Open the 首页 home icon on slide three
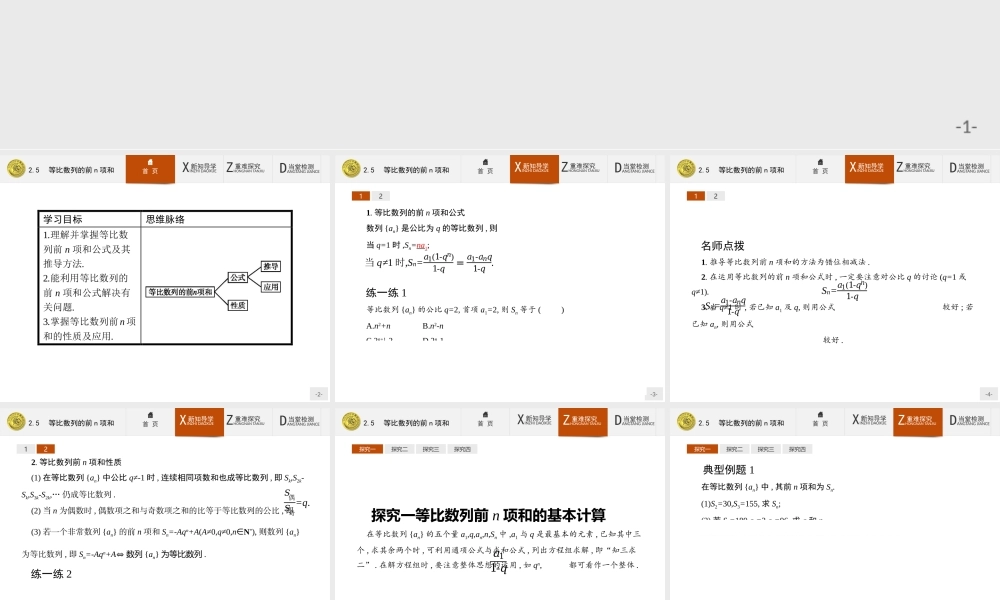This screenshot has width=1000, height=600. click(x=820, y=169)
